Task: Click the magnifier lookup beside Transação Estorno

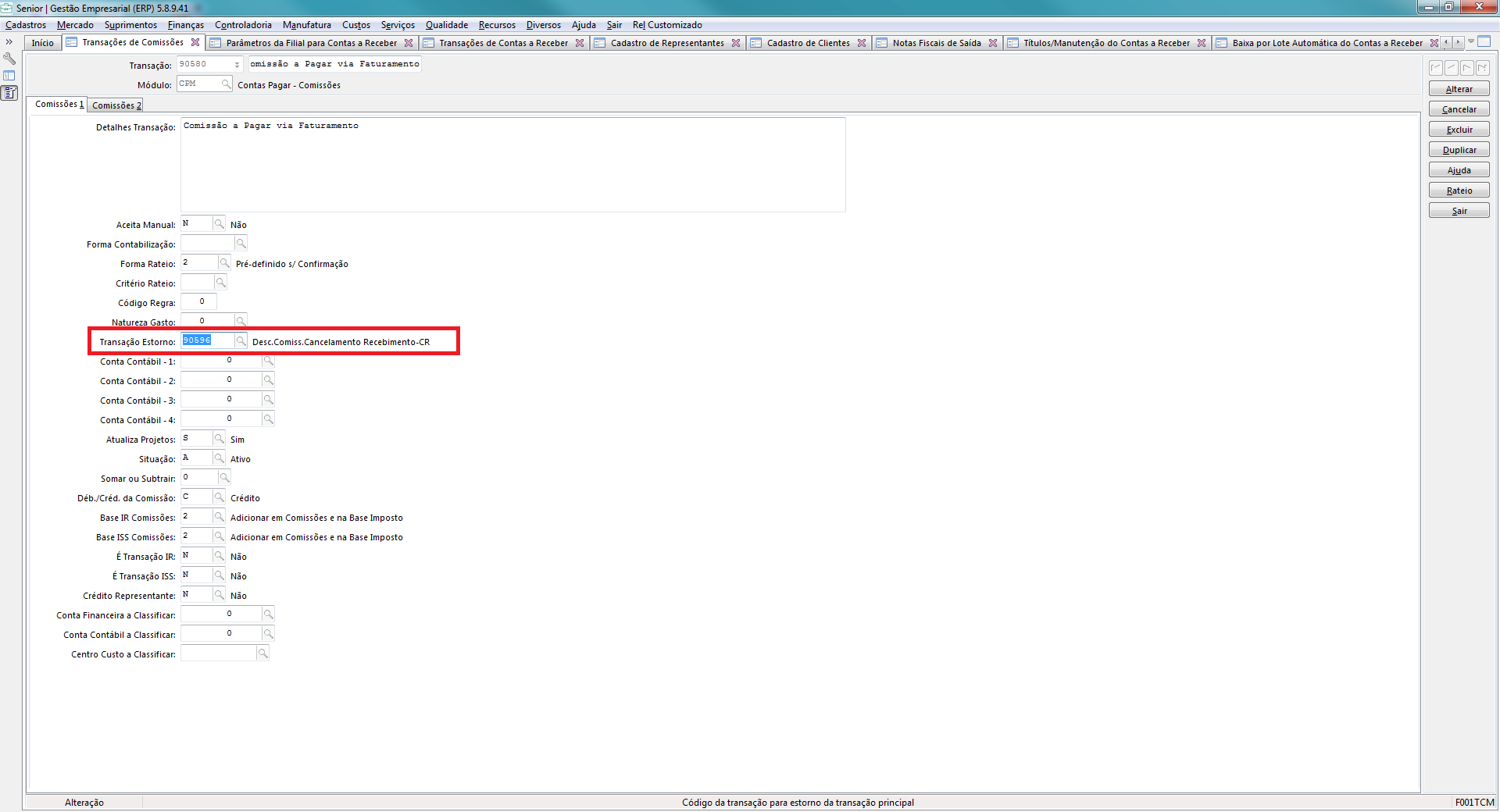Action: tap(241, 341)
